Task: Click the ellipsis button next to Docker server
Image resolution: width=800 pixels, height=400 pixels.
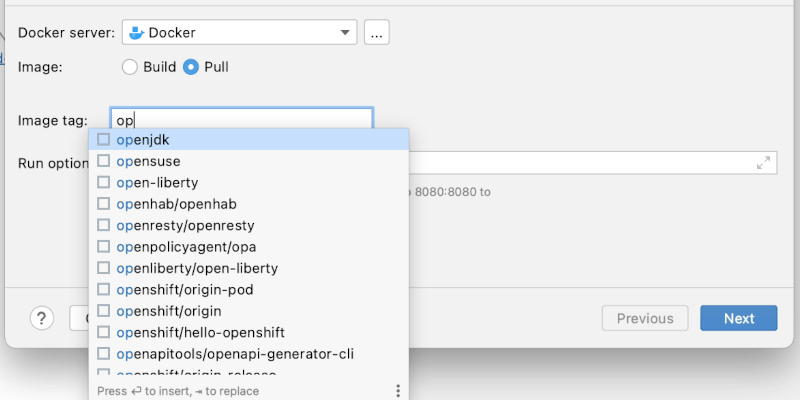Action: coord(376,33)
